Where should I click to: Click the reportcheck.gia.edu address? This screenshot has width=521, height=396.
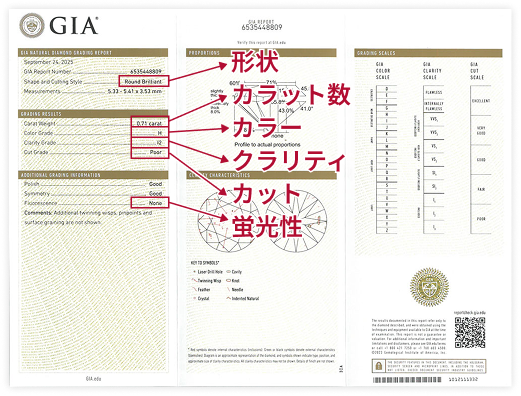469,313
